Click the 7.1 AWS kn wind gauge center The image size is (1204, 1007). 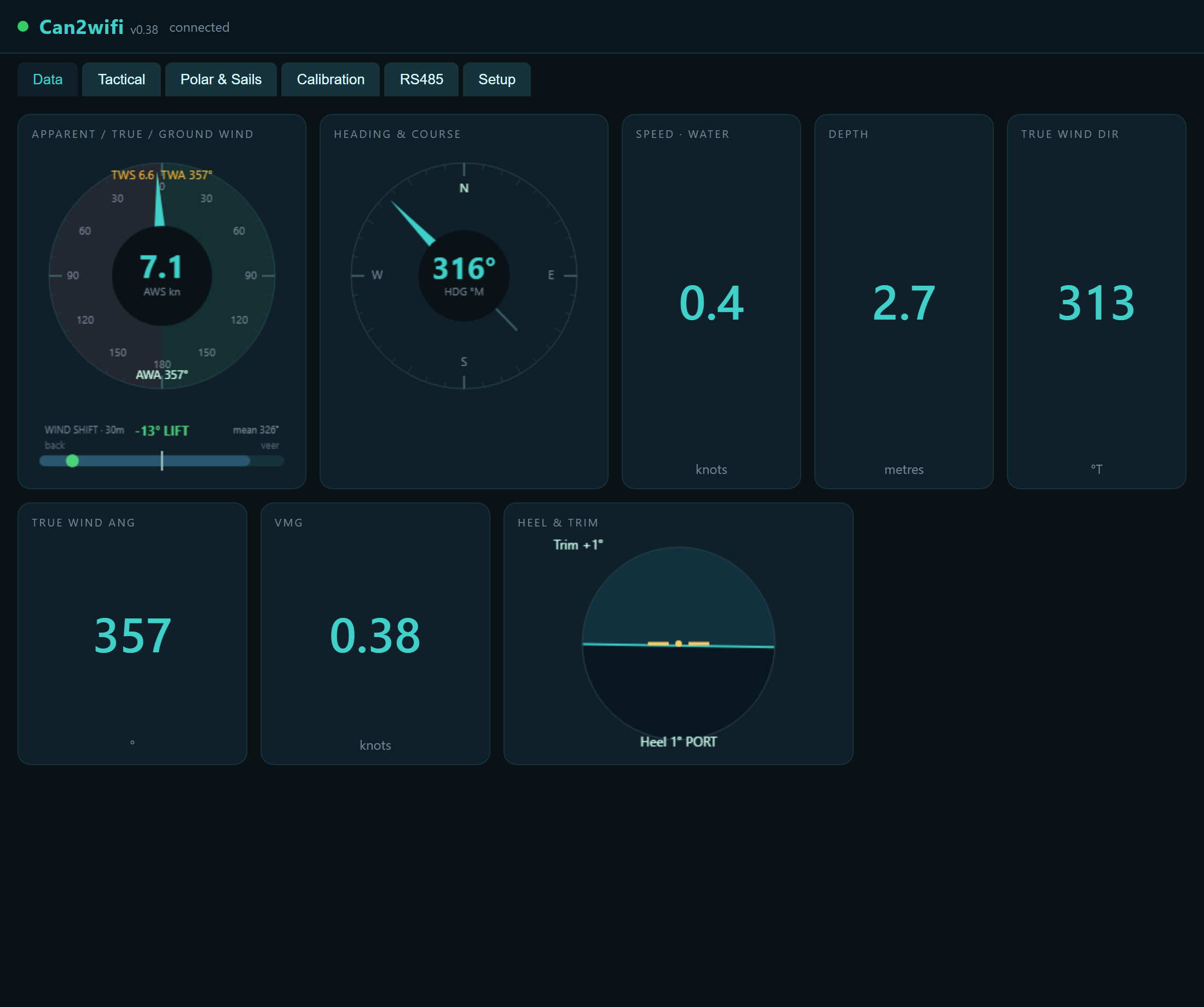tap(161, 275)
